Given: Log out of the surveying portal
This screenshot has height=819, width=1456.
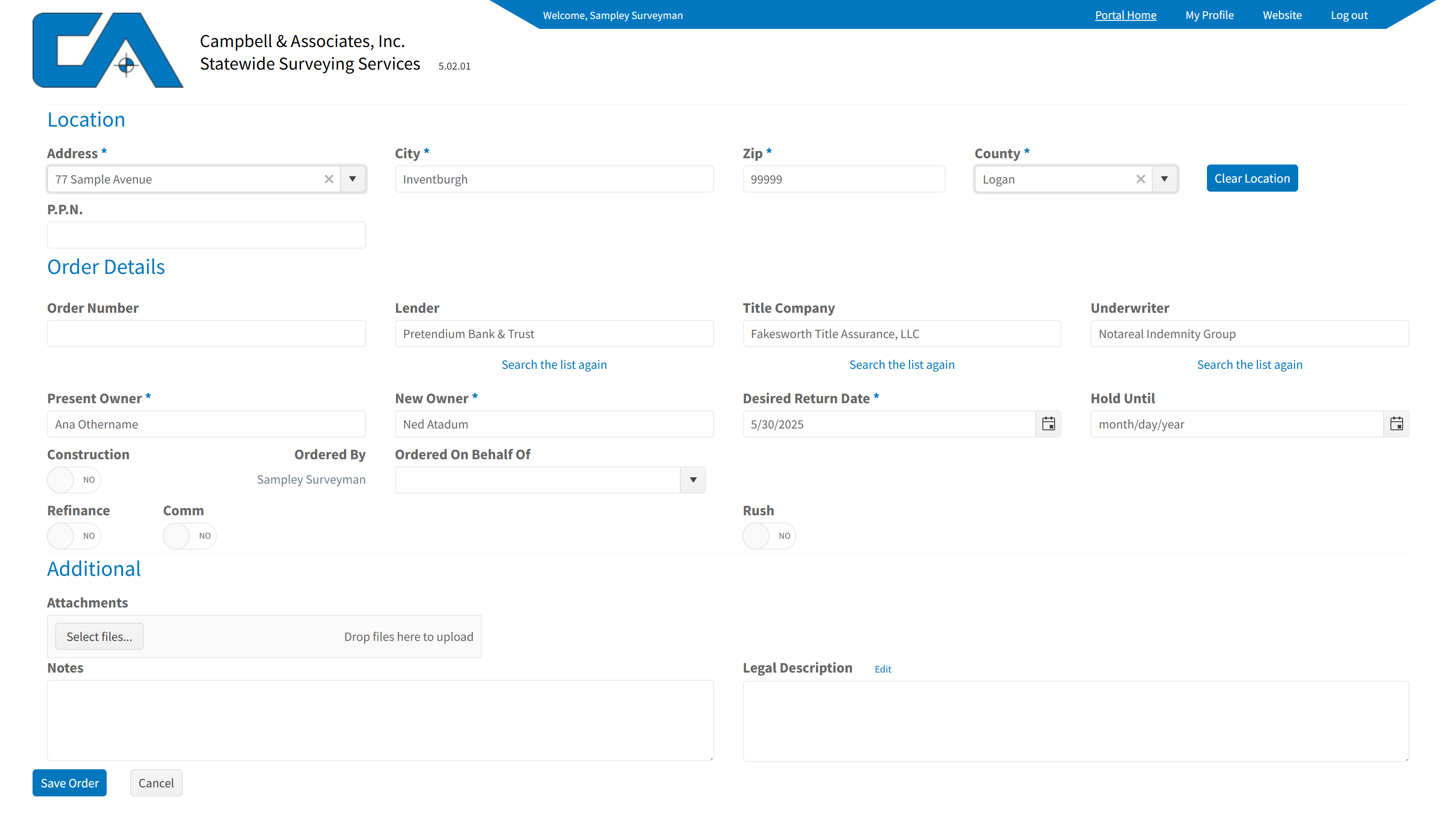Looking at the screenshot, I should [1350, 15].
